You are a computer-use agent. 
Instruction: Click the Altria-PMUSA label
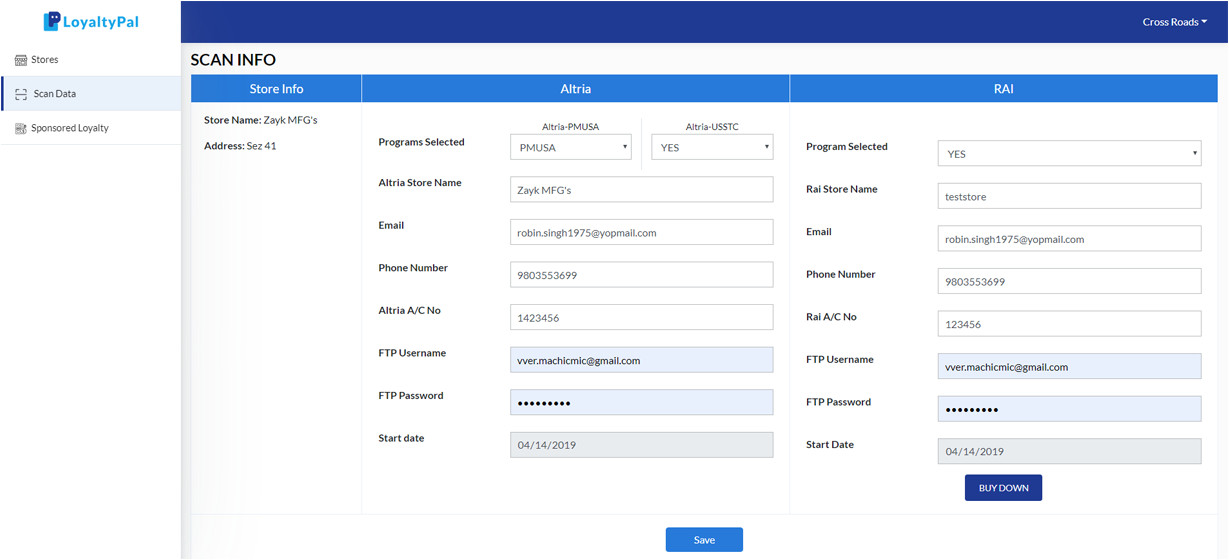pyautogui.click(x=570, y=127)
